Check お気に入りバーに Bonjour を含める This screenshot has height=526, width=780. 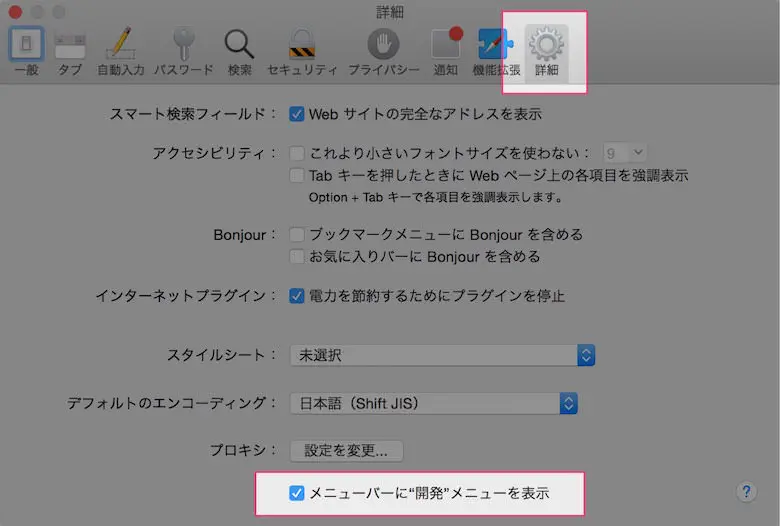tap(296, 257)
